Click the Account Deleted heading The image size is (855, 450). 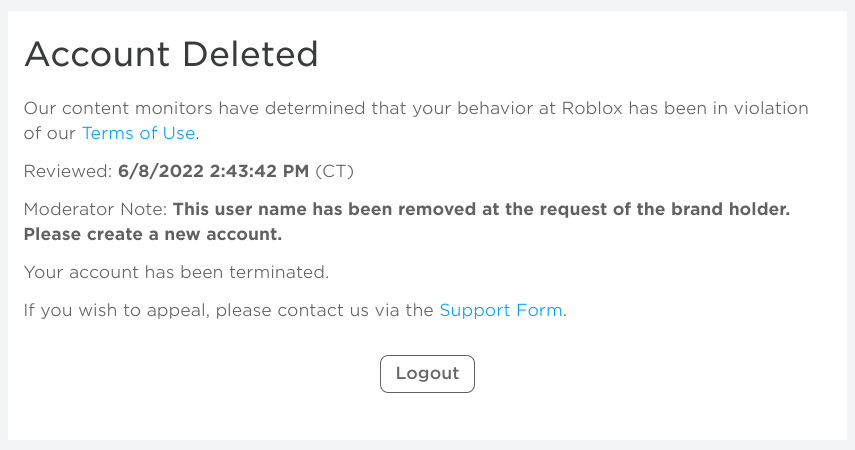pyautogui.click(x=171, y=54)
